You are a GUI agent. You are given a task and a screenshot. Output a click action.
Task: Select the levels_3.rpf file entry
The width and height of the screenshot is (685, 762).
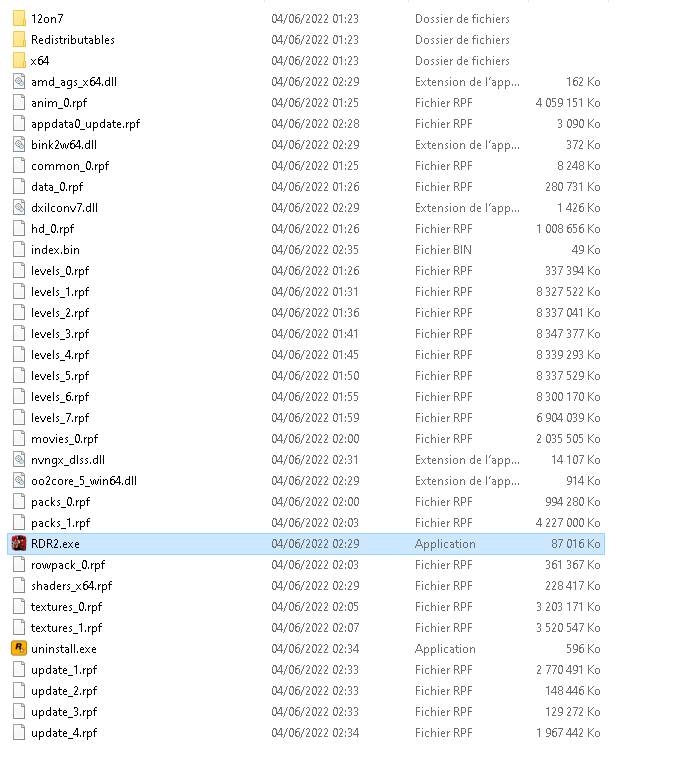pos(307,334)
